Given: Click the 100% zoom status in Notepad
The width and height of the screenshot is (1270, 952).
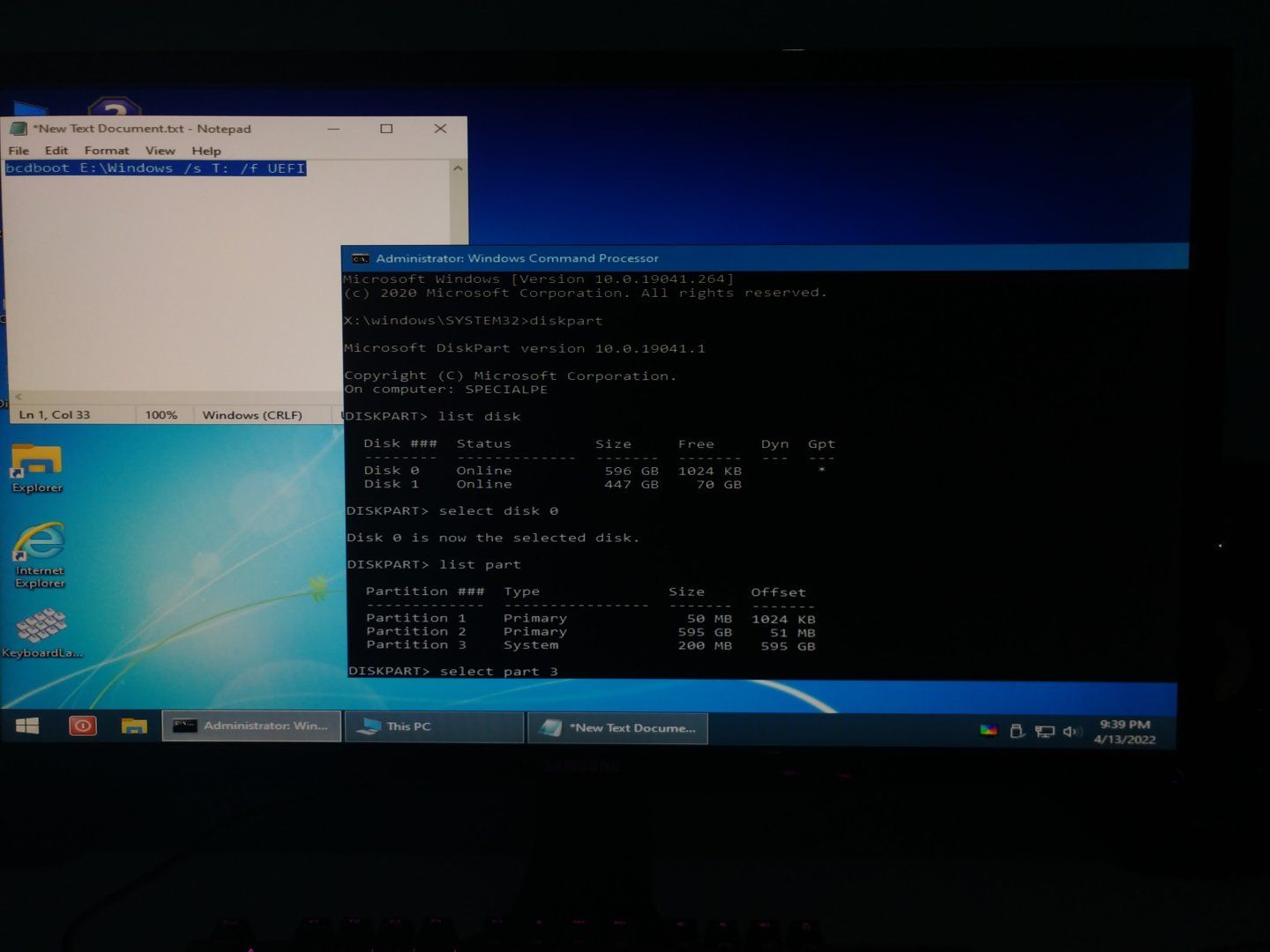Looking at the screenshot, I should pyautogui.click(x=161, y=414).
